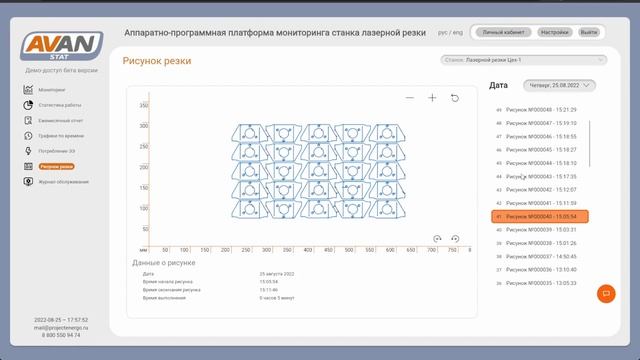Open Мониторинг menu item

coord(52,90)
